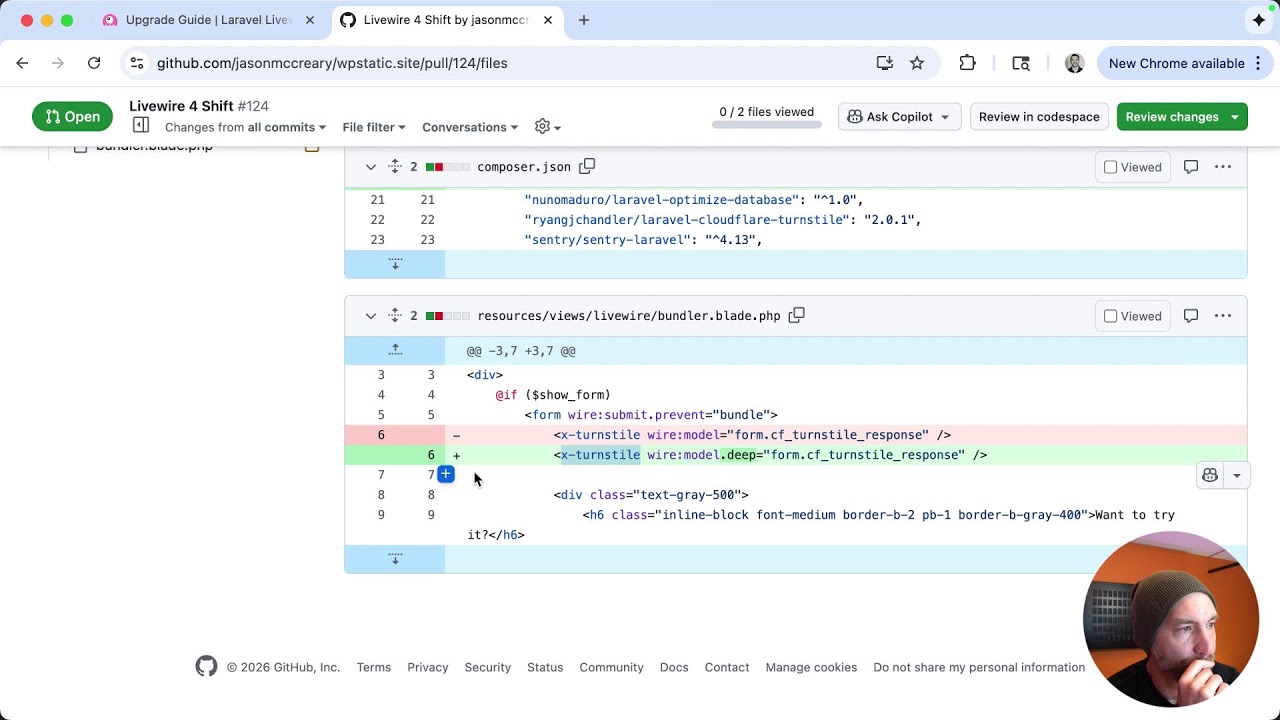Open more options for bundler.blade.php
This screenshot has width=1280, height=720.
[x=1223, y=316]
